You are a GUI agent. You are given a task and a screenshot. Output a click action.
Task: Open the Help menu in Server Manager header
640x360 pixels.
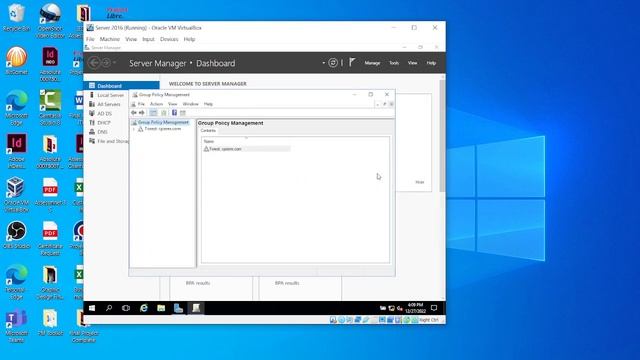(x=431, y=63)
